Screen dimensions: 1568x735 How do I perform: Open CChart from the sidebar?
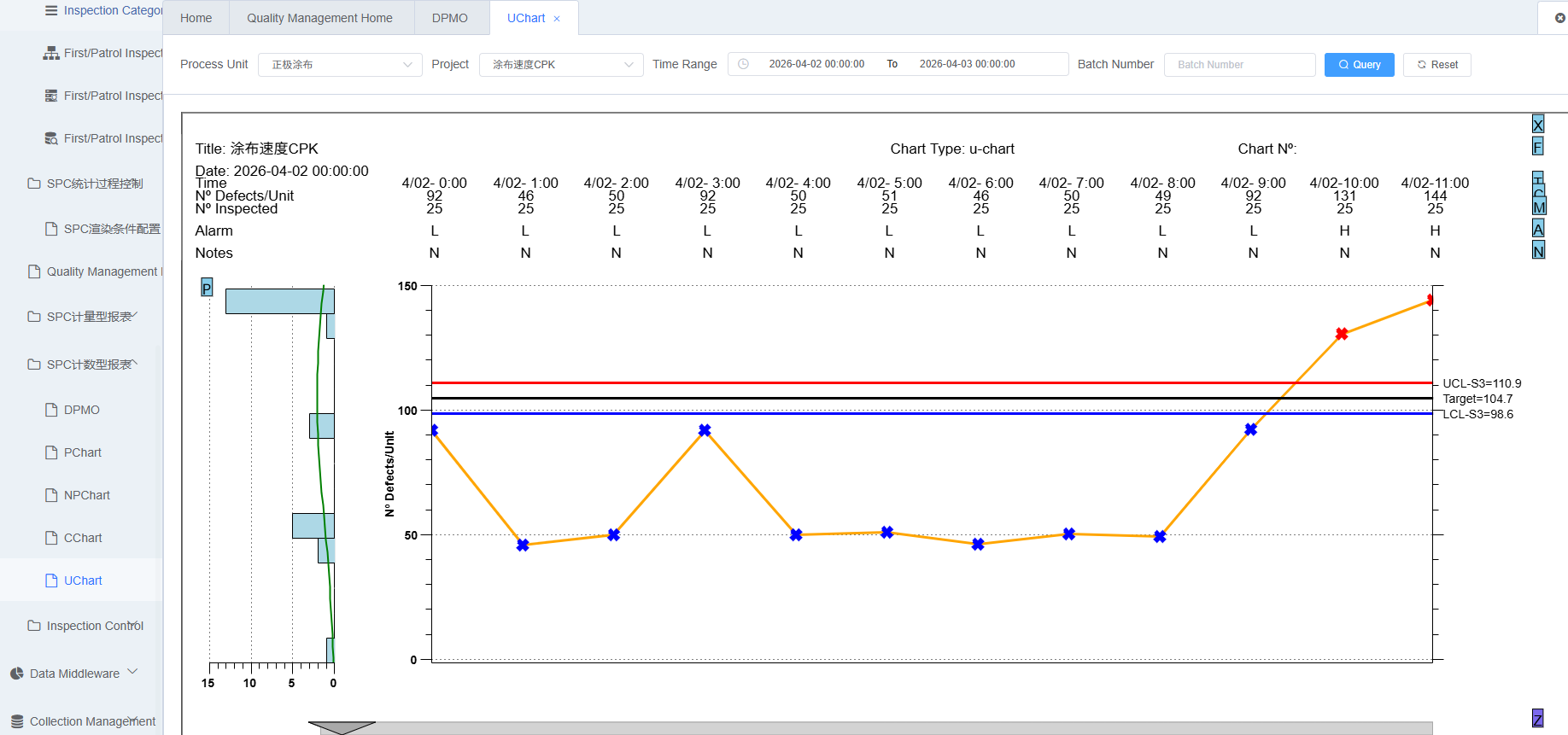click(83, 538)
